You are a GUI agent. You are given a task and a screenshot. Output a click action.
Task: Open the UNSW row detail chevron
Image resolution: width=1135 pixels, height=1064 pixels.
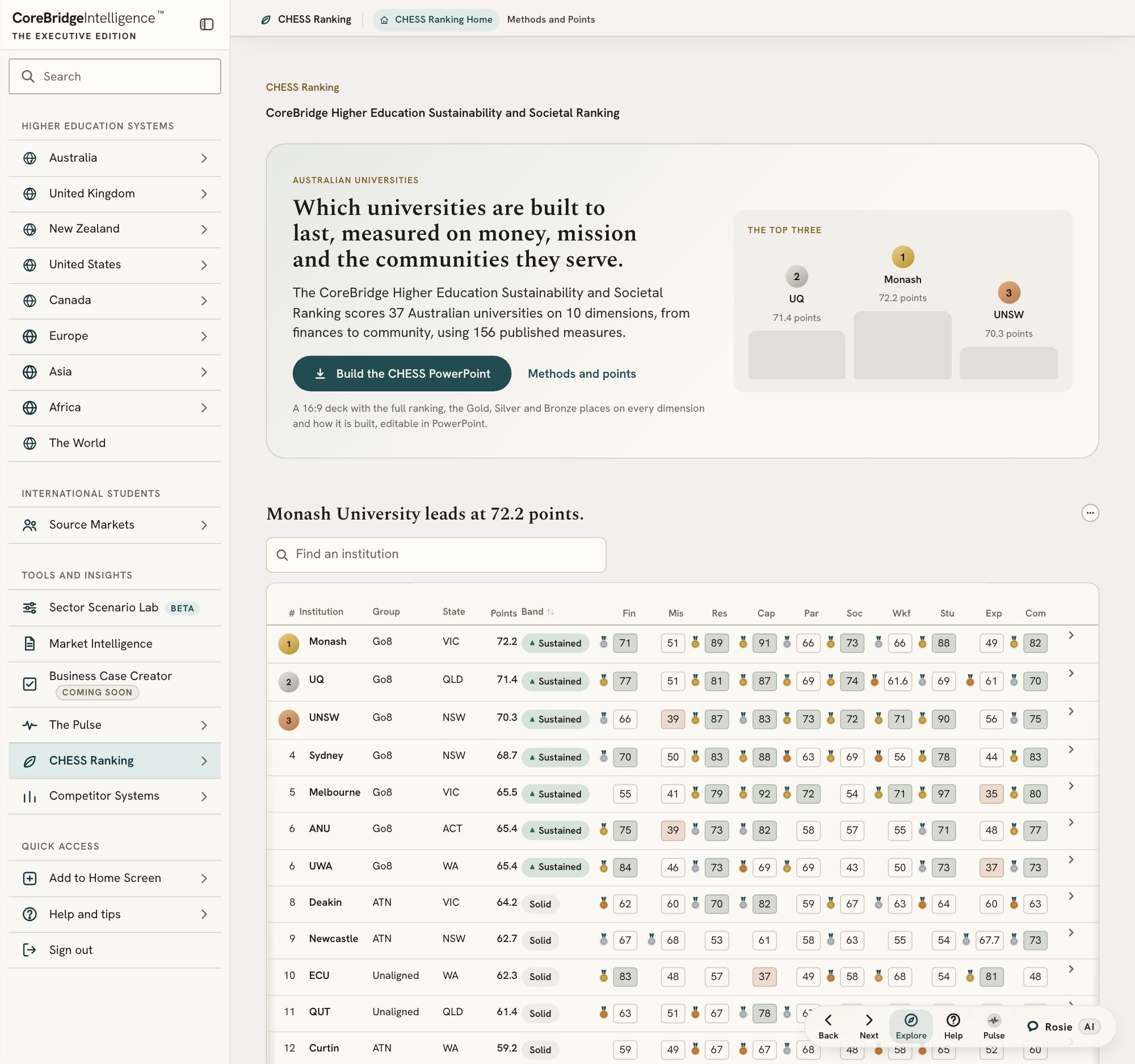click(x=1071, y=711)
